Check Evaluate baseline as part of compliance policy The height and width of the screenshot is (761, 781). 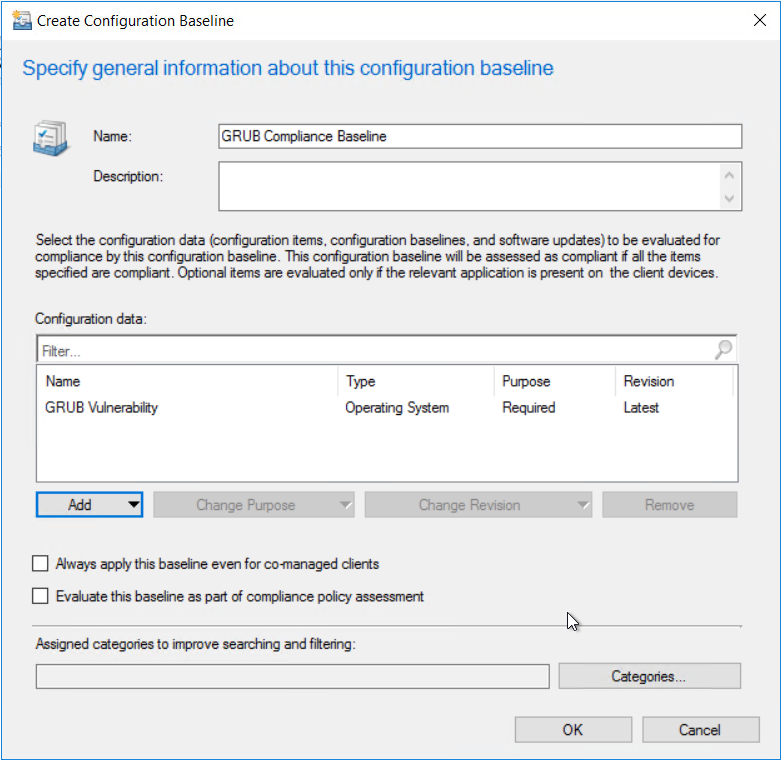point(41,596)
